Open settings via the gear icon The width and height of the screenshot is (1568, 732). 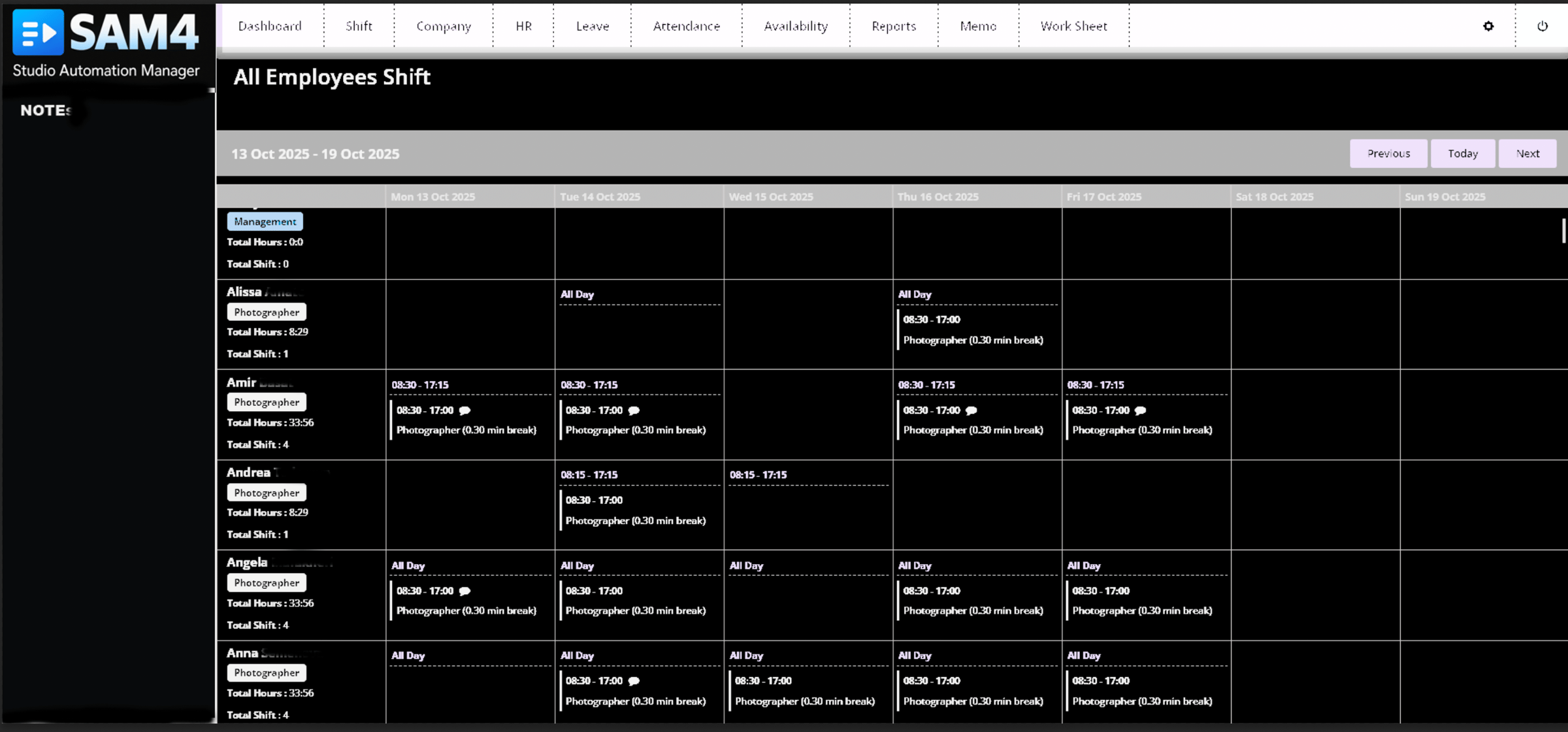tap(1488, 26)
